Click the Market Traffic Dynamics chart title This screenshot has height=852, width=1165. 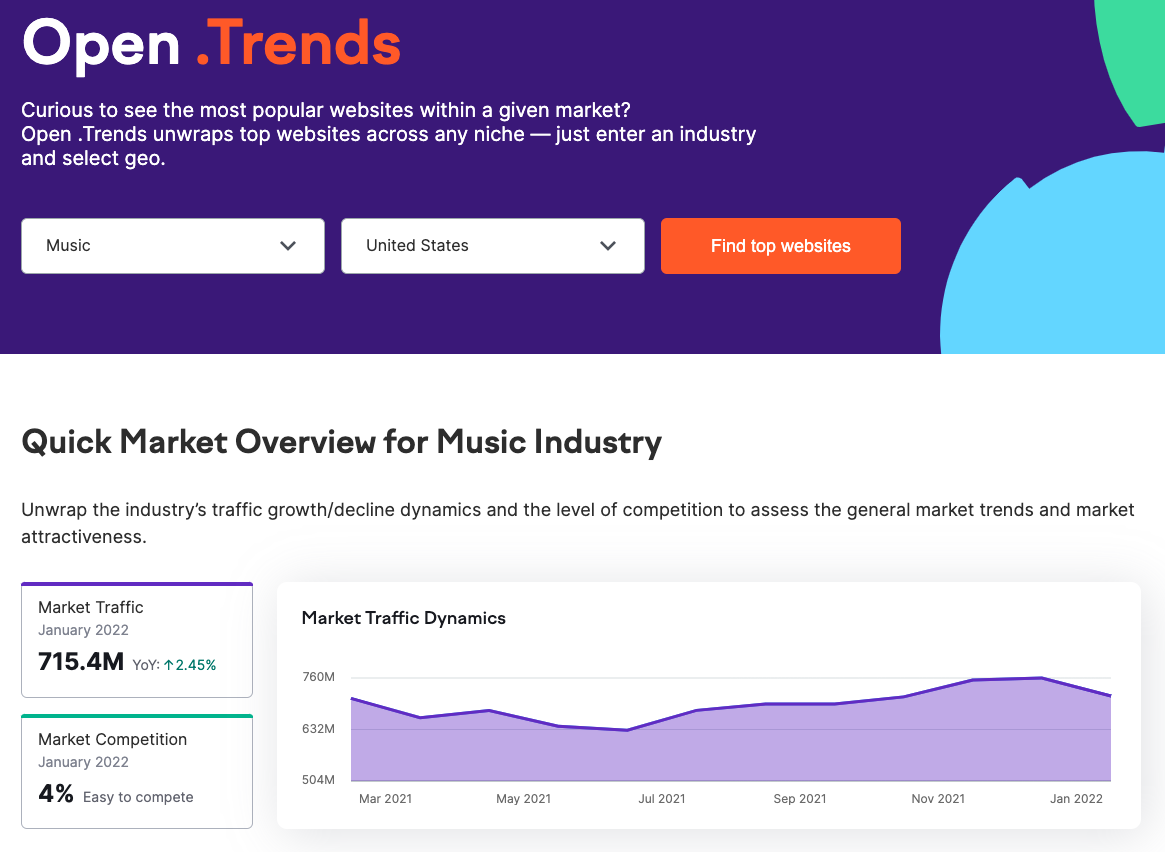tap(403, 618)
